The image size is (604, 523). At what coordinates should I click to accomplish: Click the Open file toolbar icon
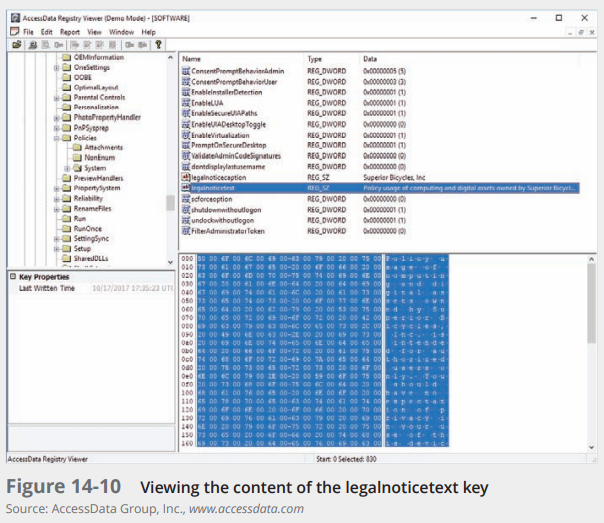15,45
